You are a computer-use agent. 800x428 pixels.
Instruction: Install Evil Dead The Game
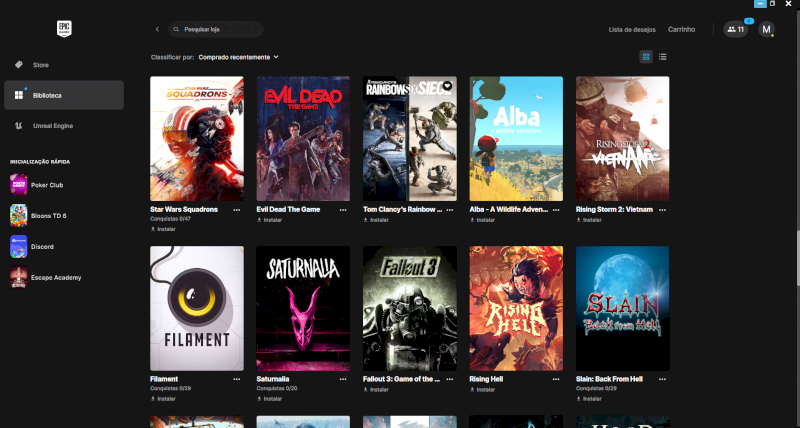tap(269, 220)
